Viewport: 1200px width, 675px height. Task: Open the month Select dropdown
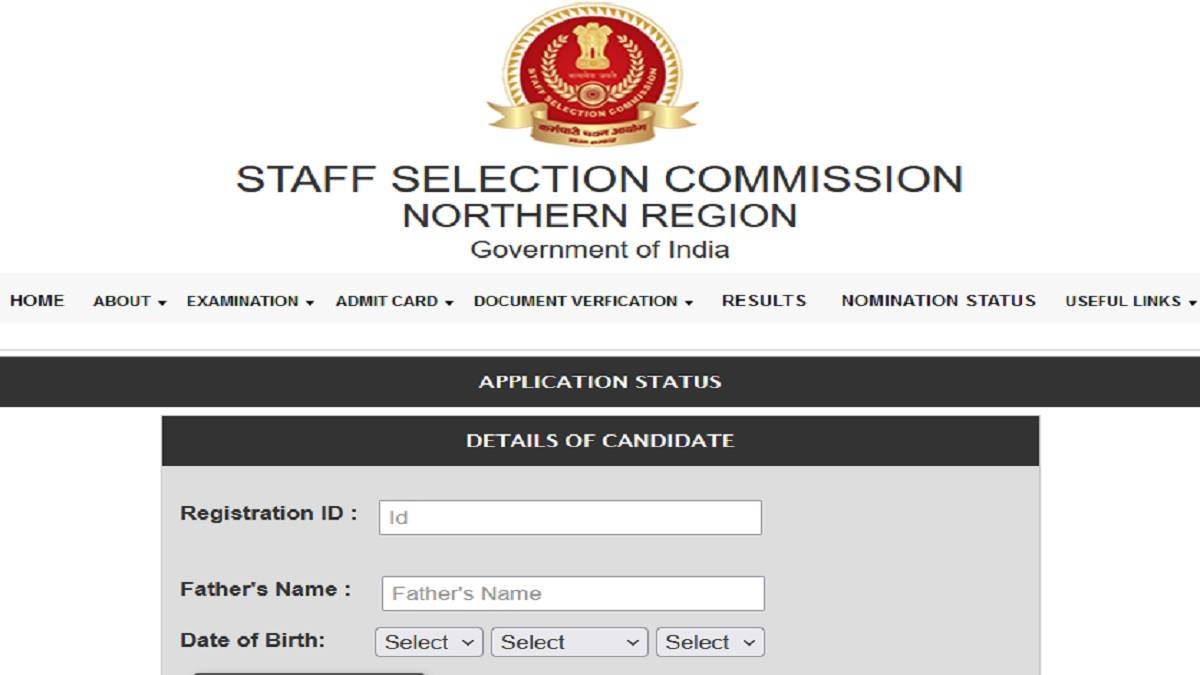570,642
